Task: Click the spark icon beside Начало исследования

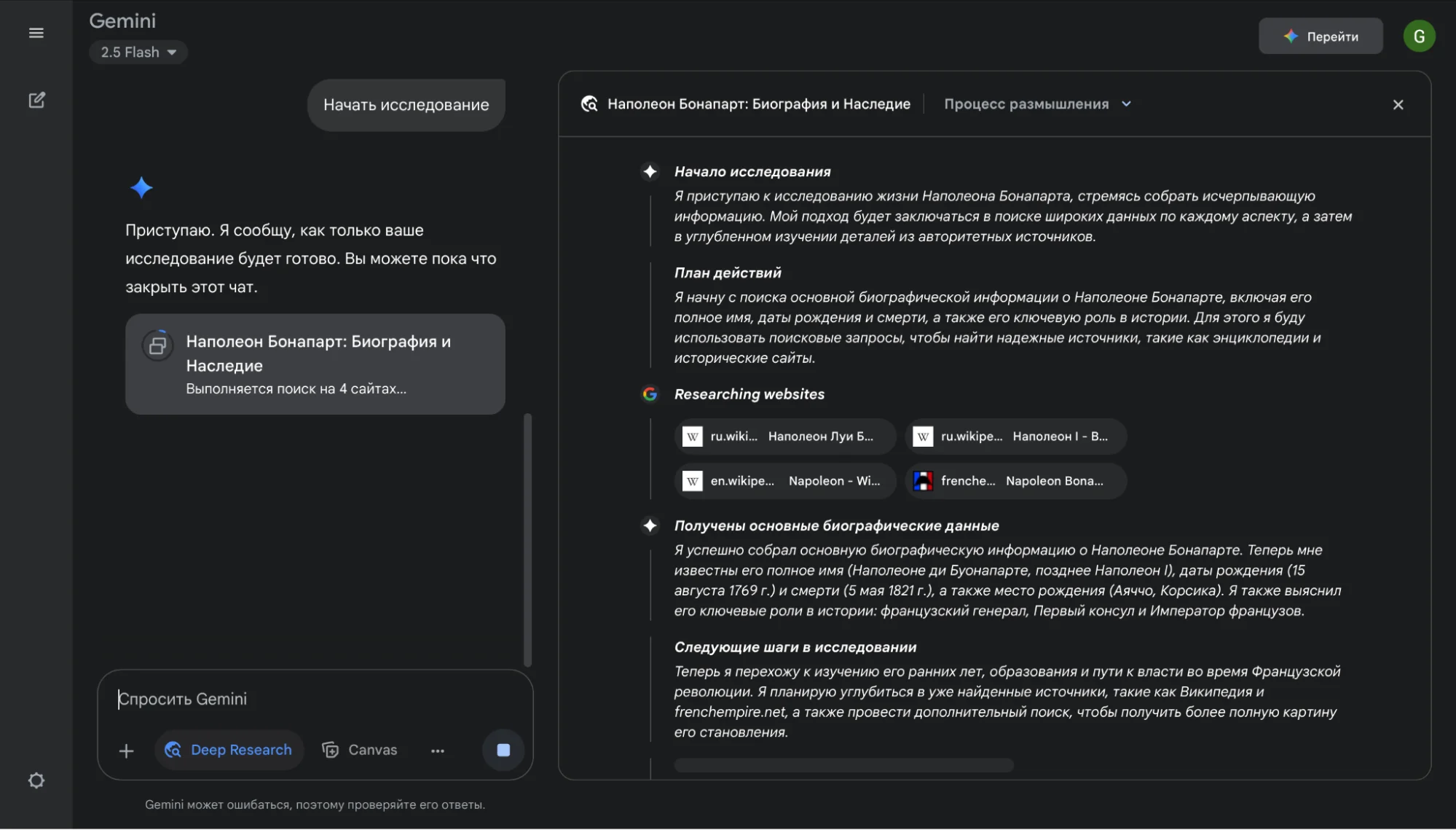Action: click(650, 172)
